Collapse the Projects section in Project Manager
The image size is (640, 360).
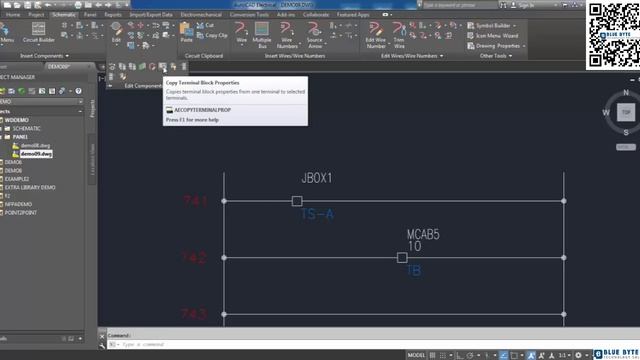coord(80,111)
